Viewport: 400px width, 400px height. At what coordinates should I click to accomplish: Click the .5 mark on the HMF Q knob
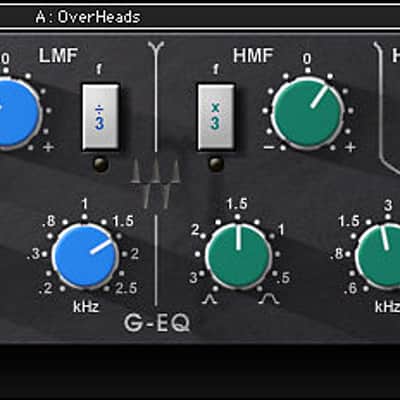click(283, 277)
